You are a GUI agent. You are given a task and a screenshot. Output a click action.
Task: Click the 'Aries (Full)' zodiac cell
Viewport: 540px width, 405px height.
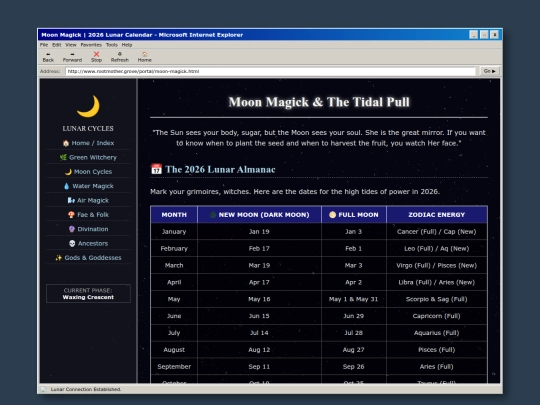pyautogui.click(x=437, y=366)
